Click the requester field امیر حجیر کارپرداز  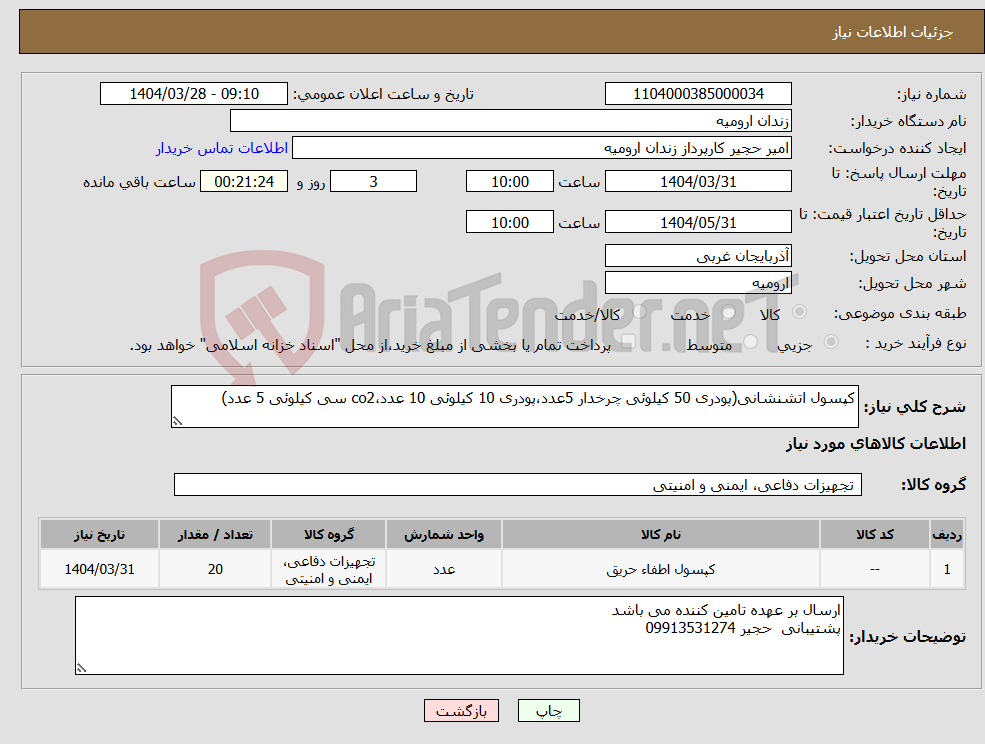tap(541, 148)
